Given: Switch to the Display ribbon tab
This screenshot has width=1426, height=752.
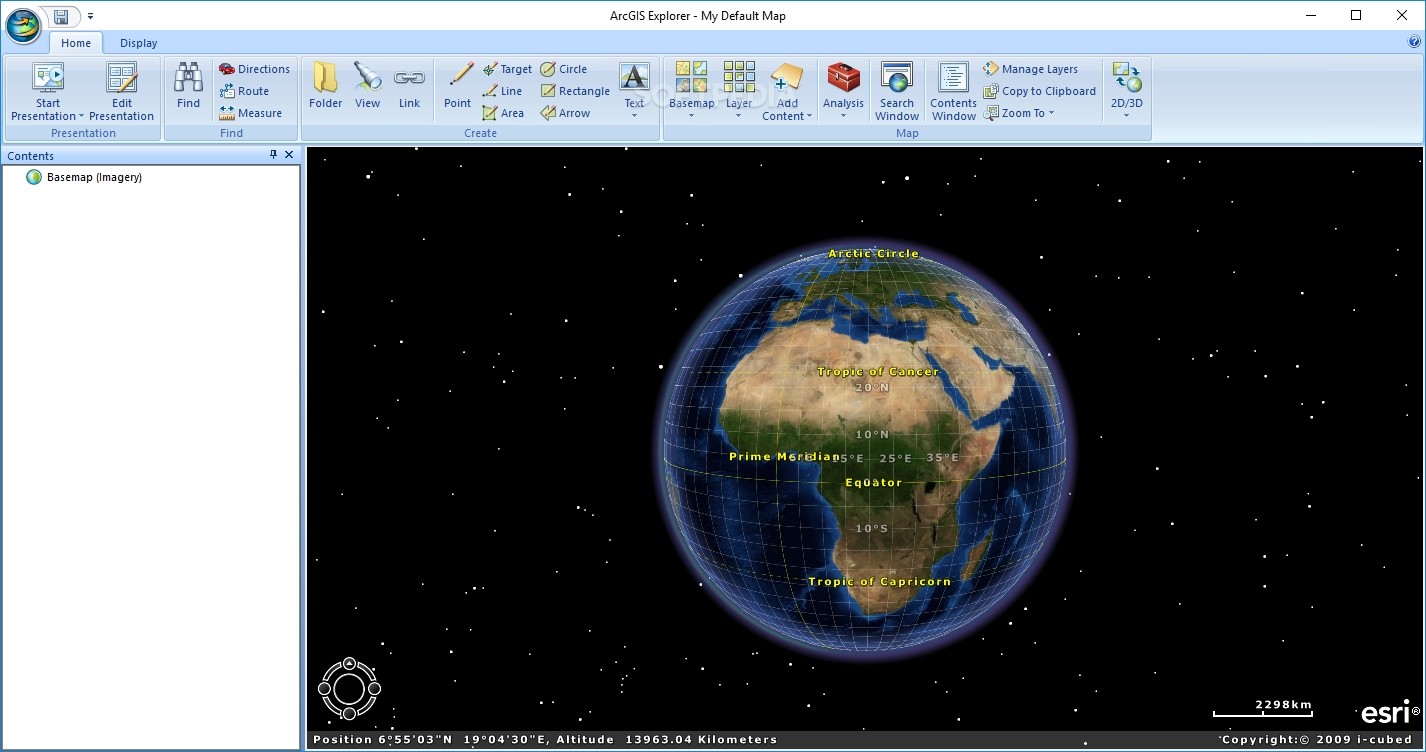Looking at the screenshot, I should coord(138,43).
